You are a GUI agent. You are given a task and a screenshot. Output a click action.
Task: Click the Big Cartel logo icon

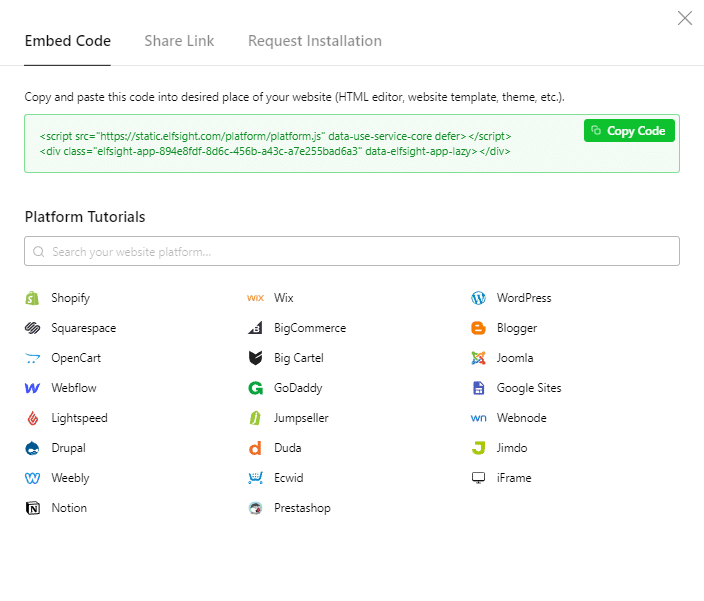[255, 358]
